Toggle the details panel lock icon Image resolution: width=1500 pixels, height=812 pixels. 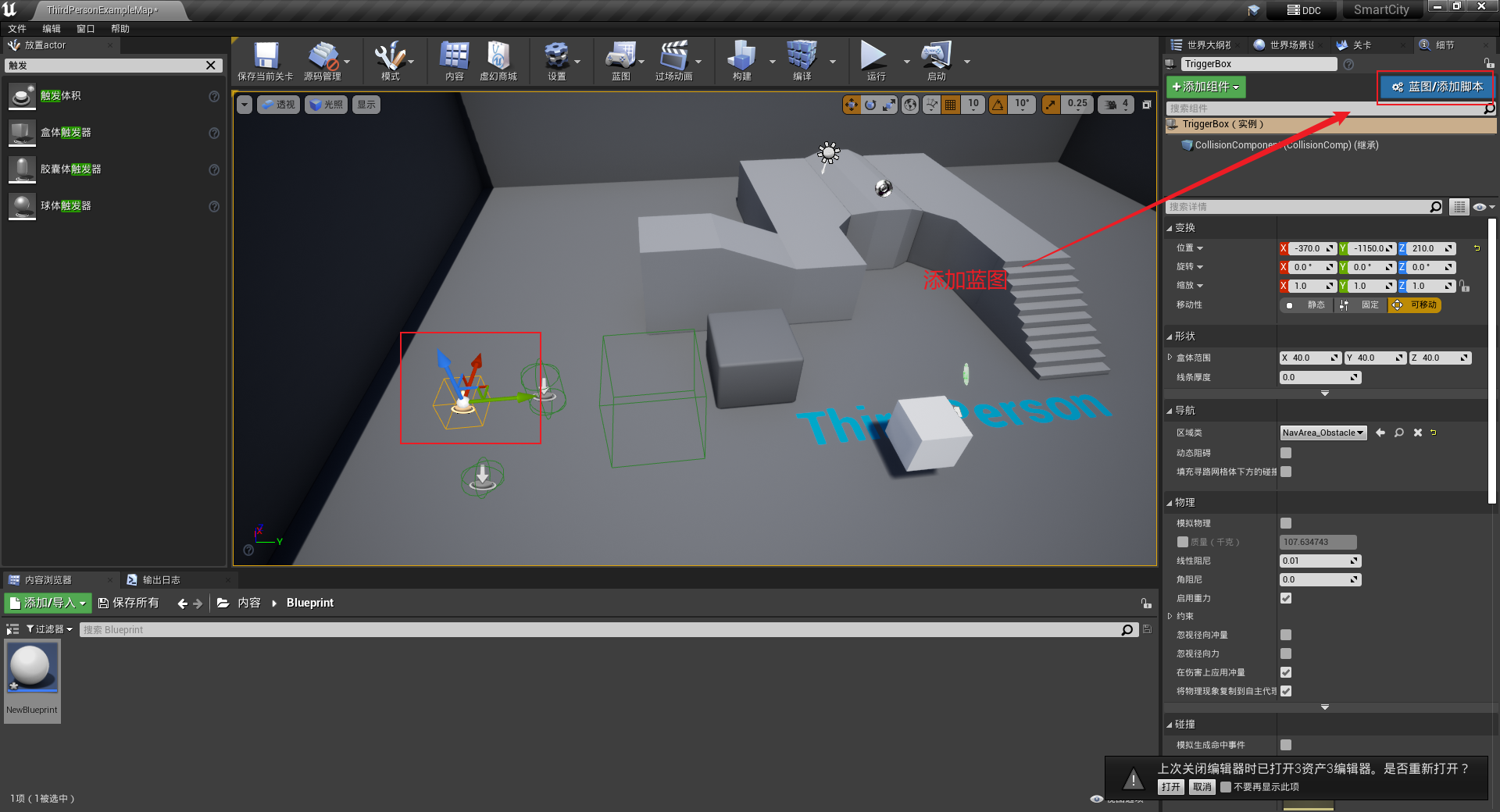[x=1489, y=63]
